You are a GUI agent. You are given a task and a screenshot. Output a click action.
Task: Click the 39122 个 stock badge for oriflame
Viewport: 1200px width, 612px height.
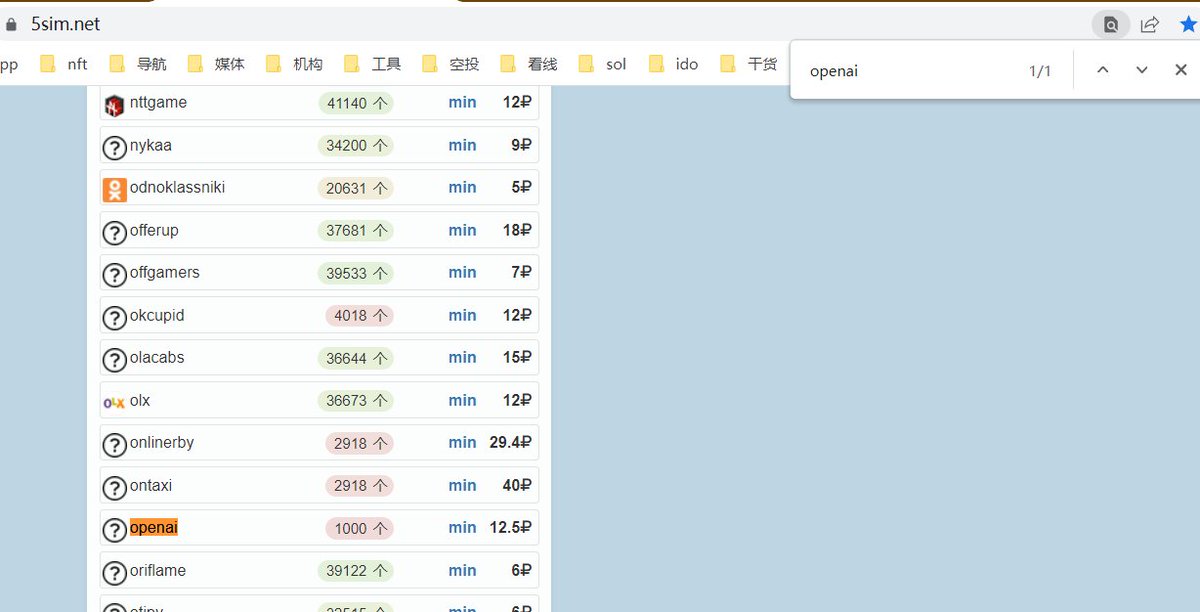(356, 571)
